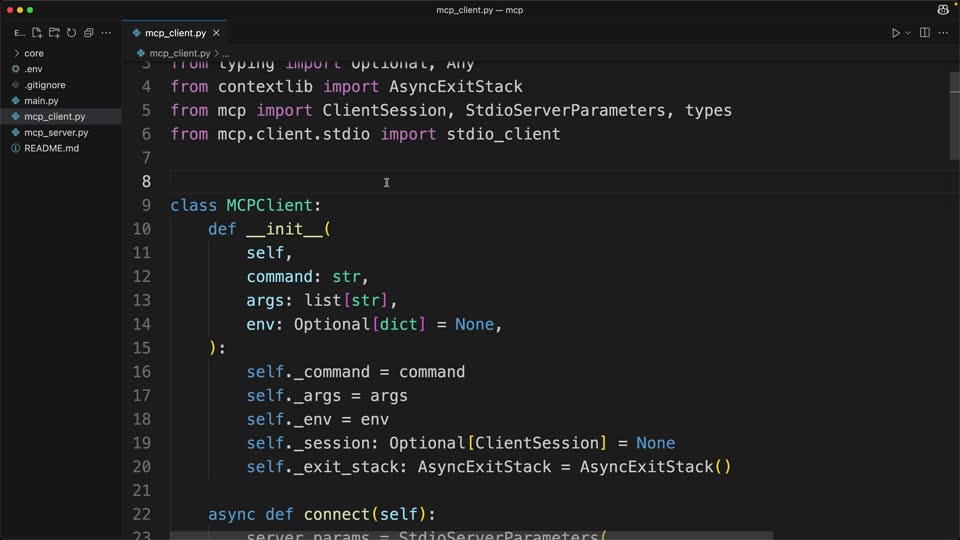Screen dimensions: 960x540
Task: Click line number 15 in the gutter
Action: (141, 348)
